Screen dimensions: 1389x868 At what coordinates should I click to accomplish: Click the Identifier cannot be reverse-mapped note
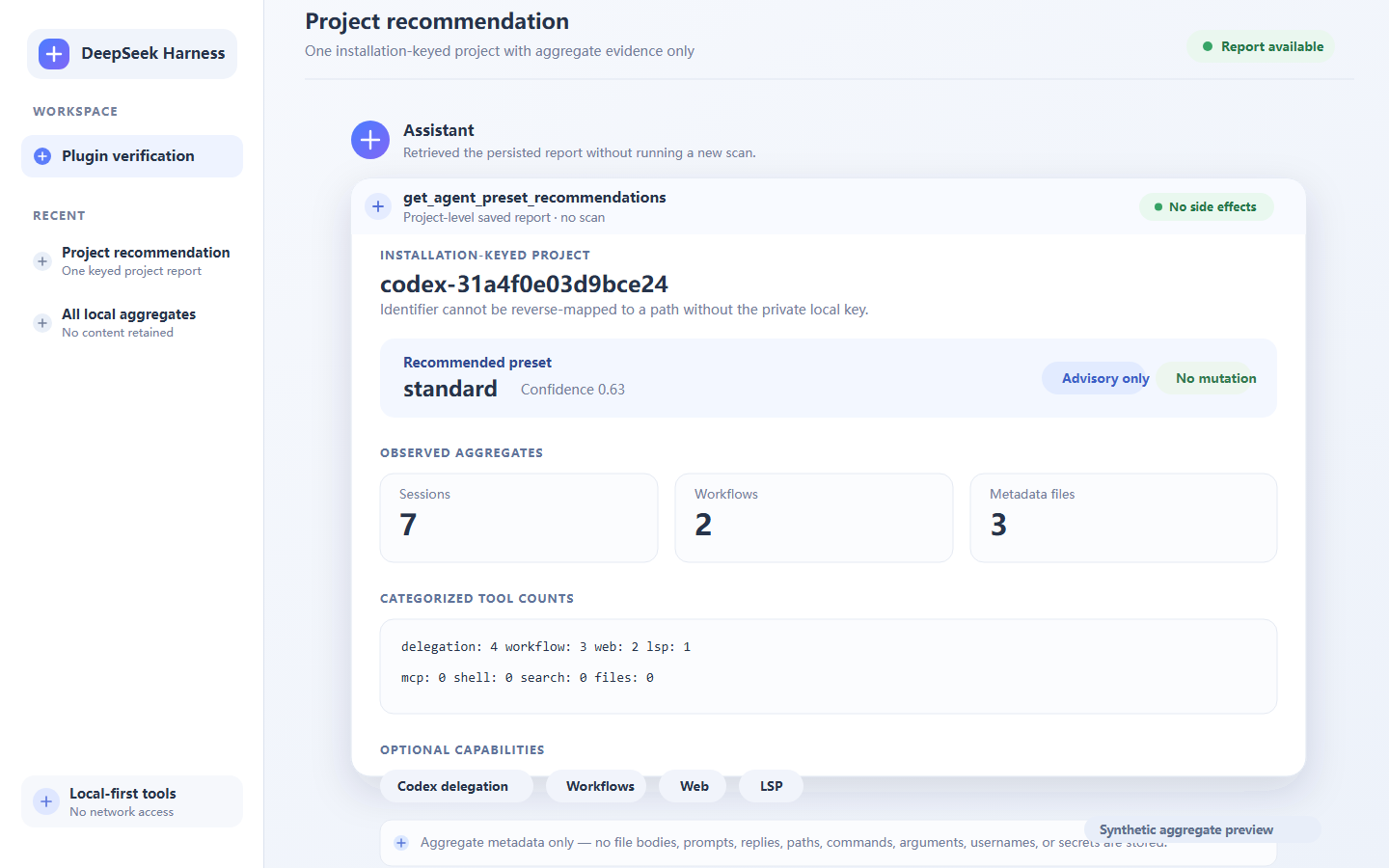(x=624, y=310)
